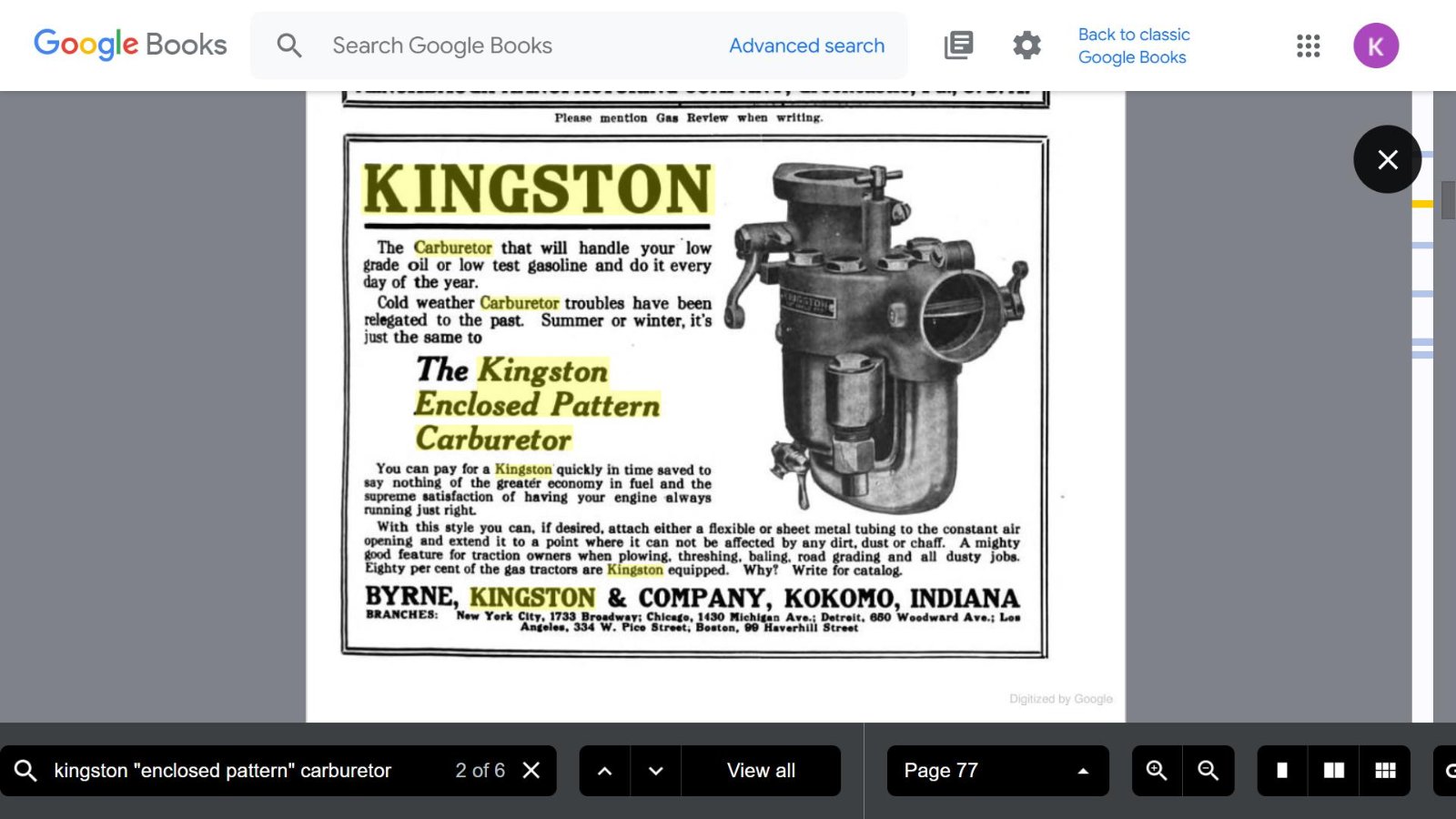Jump to next search result
Viewport: 1456px width, 819px height.
pos(655,771)
